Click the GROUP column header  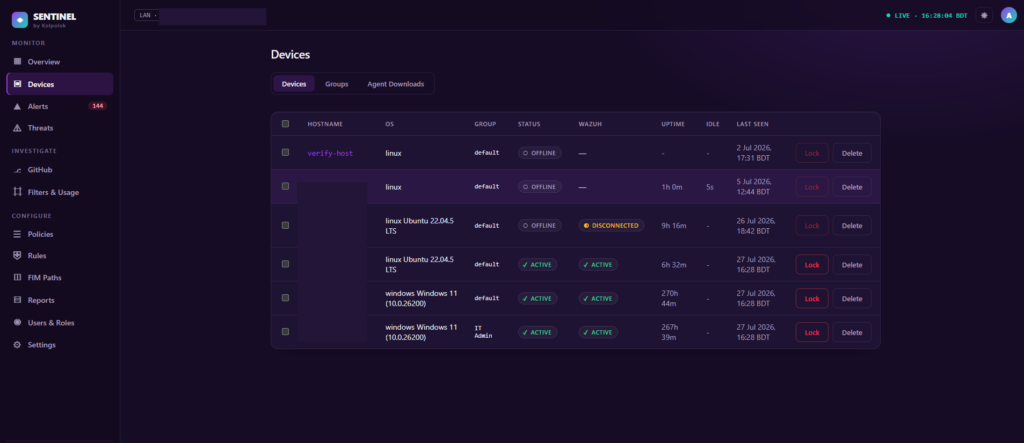point(485,124)
